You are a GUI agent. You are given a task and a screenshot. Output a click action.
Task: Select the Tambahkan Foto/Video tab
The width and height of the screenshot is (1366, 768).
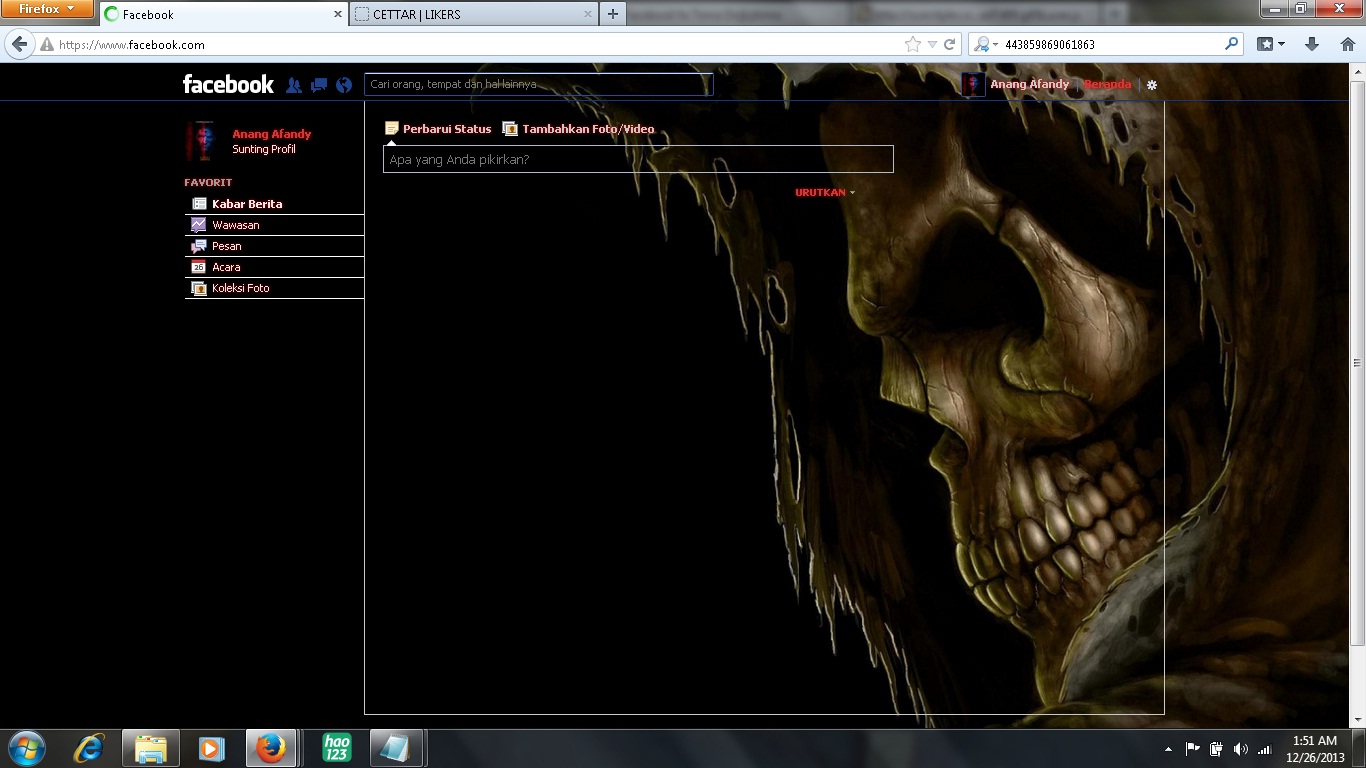[x=579, y=128]
